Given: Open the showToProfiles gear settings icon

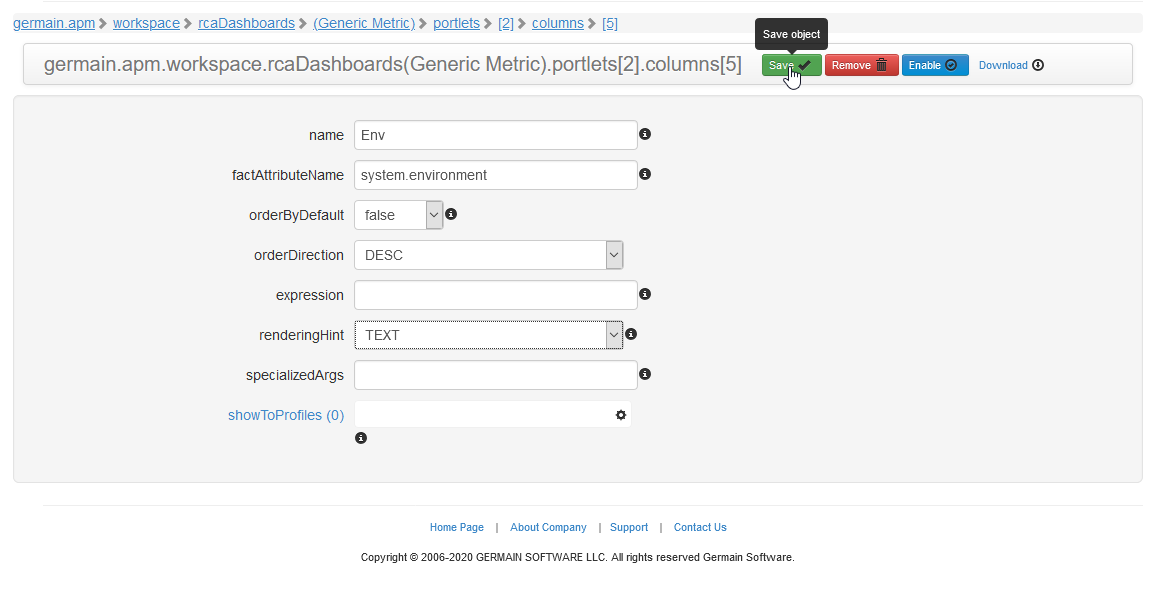Looking at the screenshot, I should pos(621,414).
